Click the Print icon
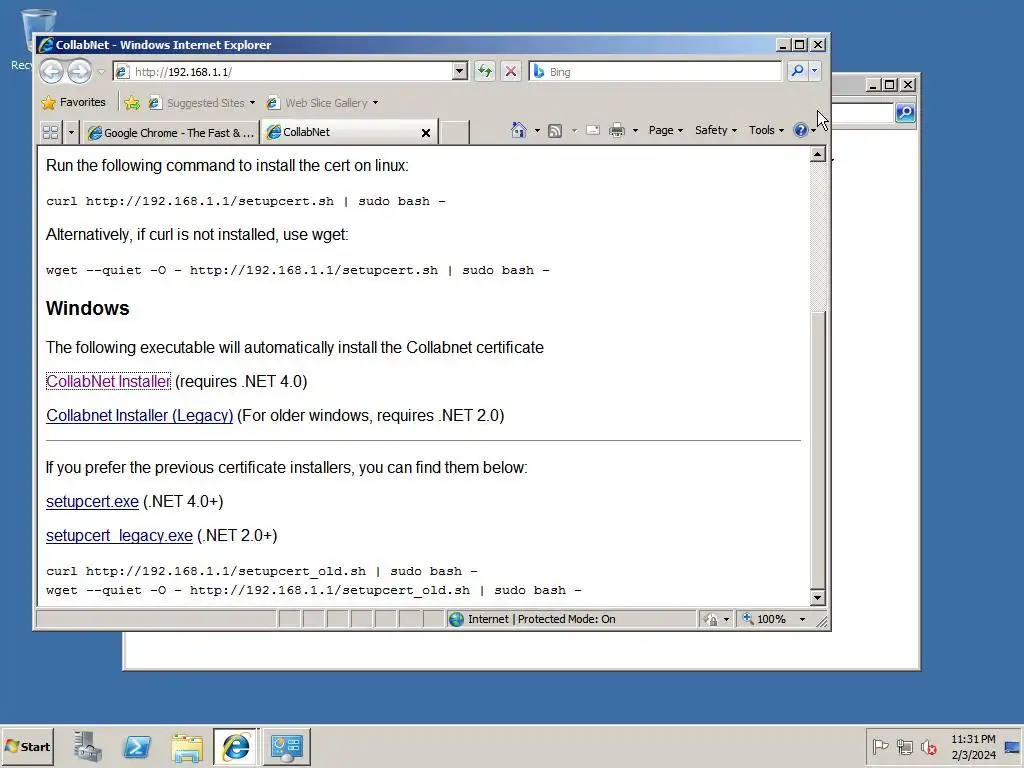 point(616,131)
